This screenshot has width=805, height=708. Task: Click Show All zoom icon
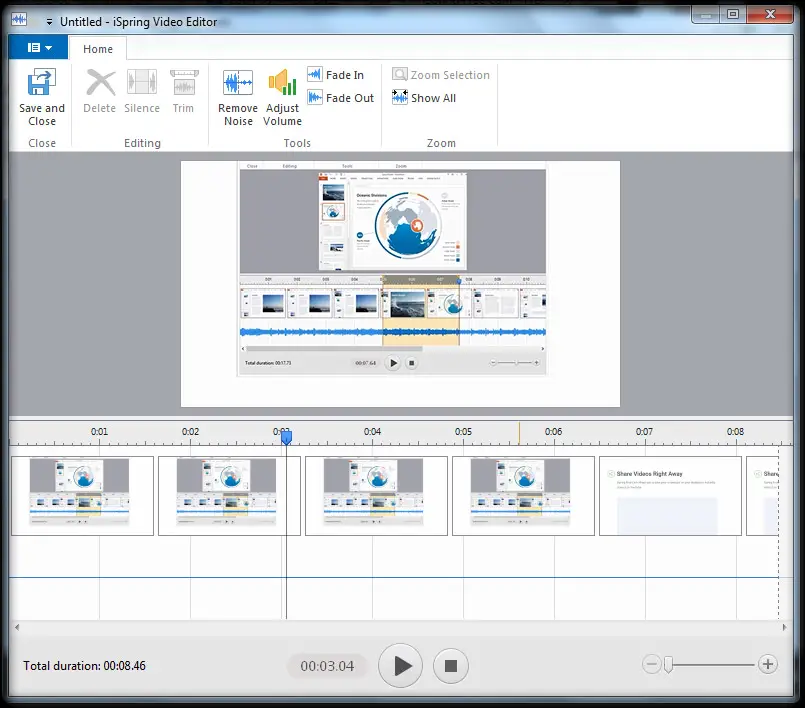click(x=401, y=98)
